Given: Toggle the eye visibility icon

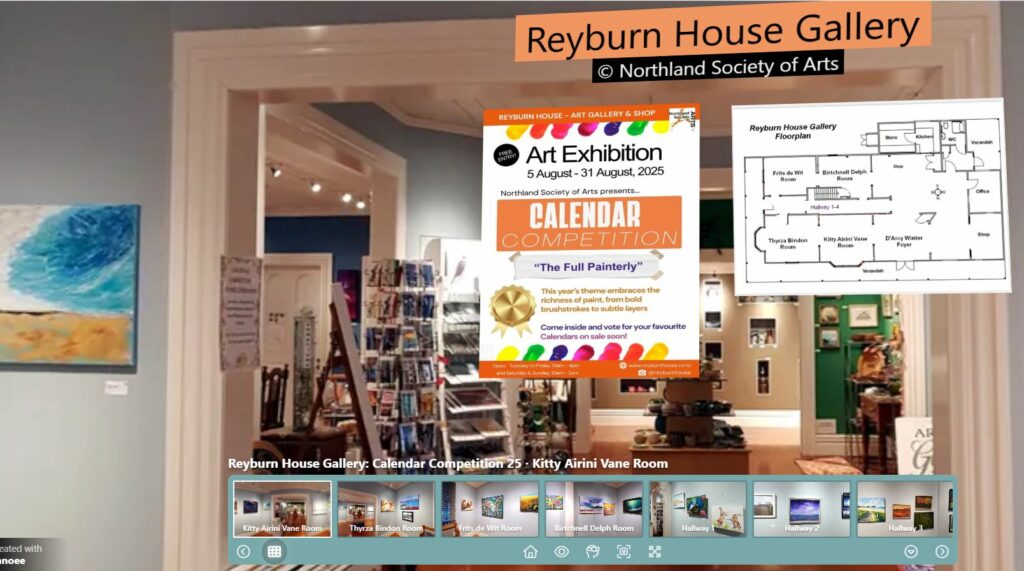Looking at the screenshot, I should 562,552.
